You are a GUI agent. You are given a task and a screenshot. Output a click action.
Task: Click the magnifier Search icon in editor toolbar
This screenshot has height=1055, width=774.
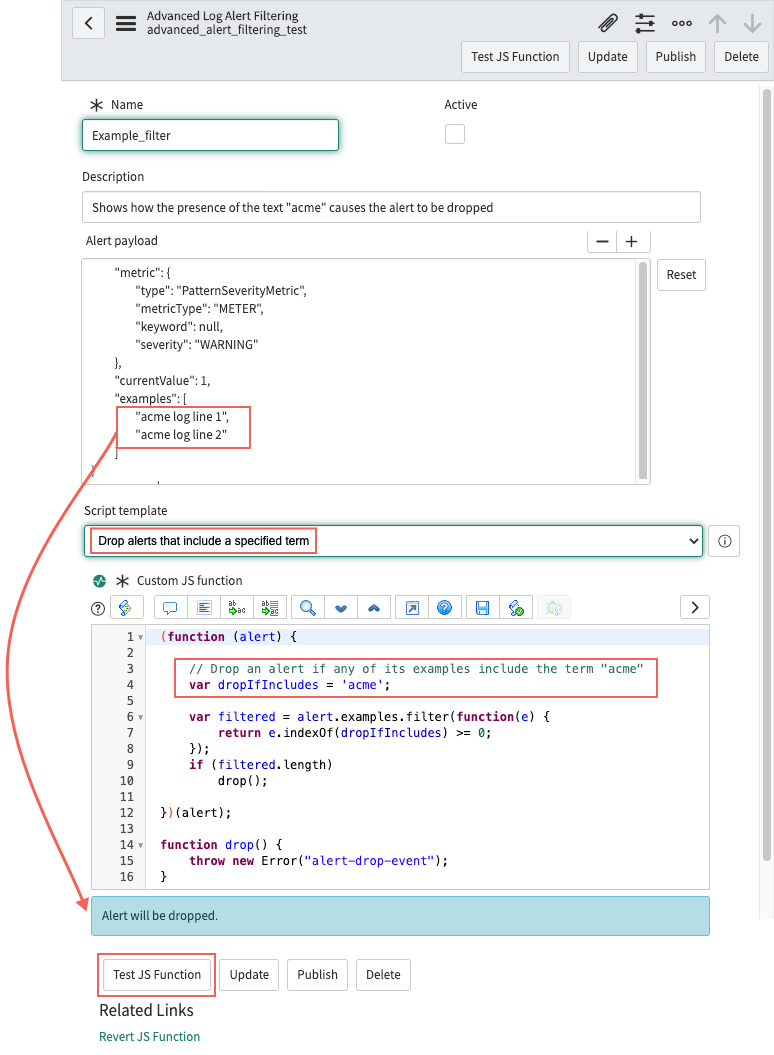308,608
